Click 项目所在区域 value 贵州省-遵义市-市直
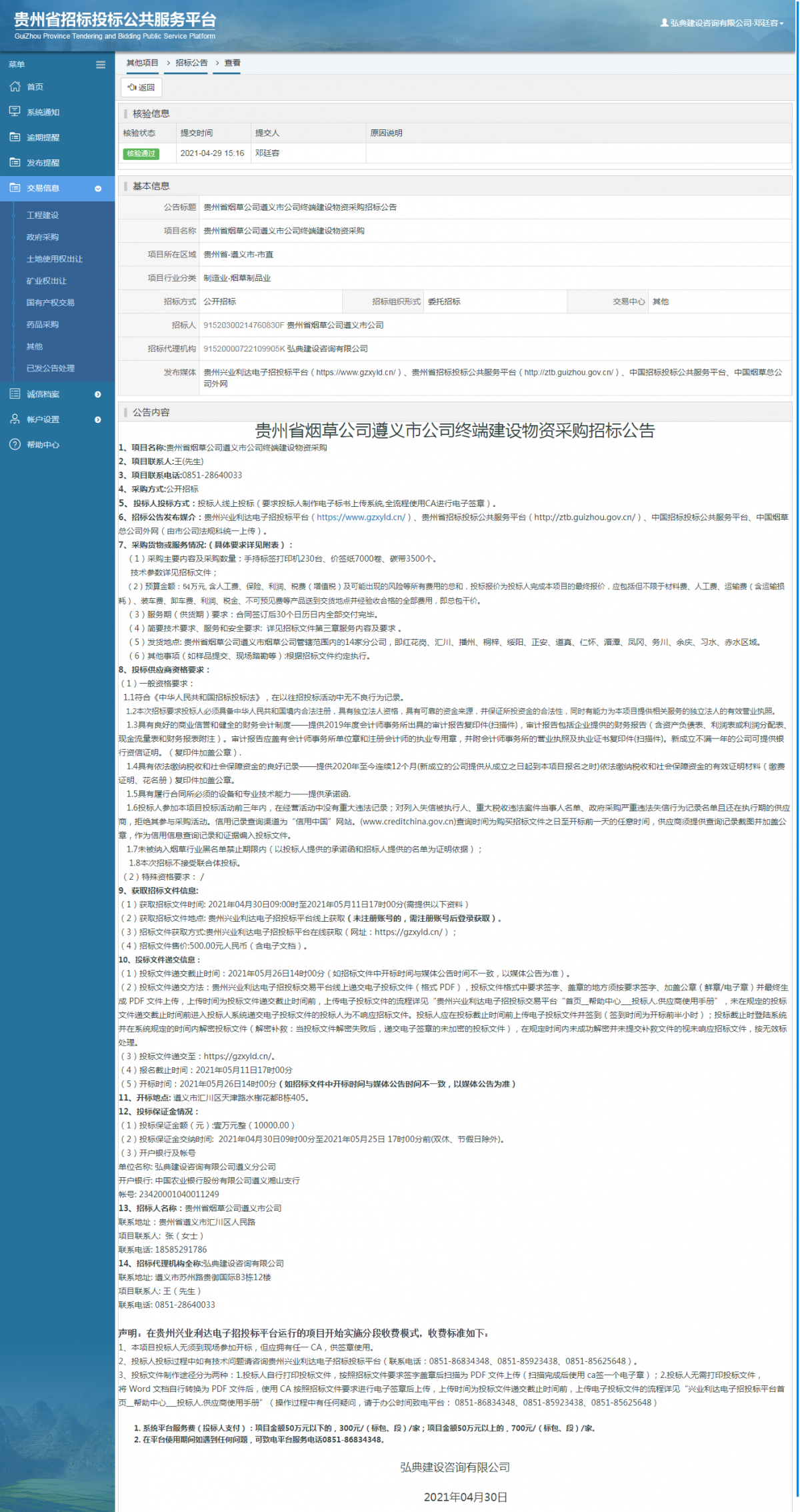The image size is (800, 1512). click(x=239, y=255)
